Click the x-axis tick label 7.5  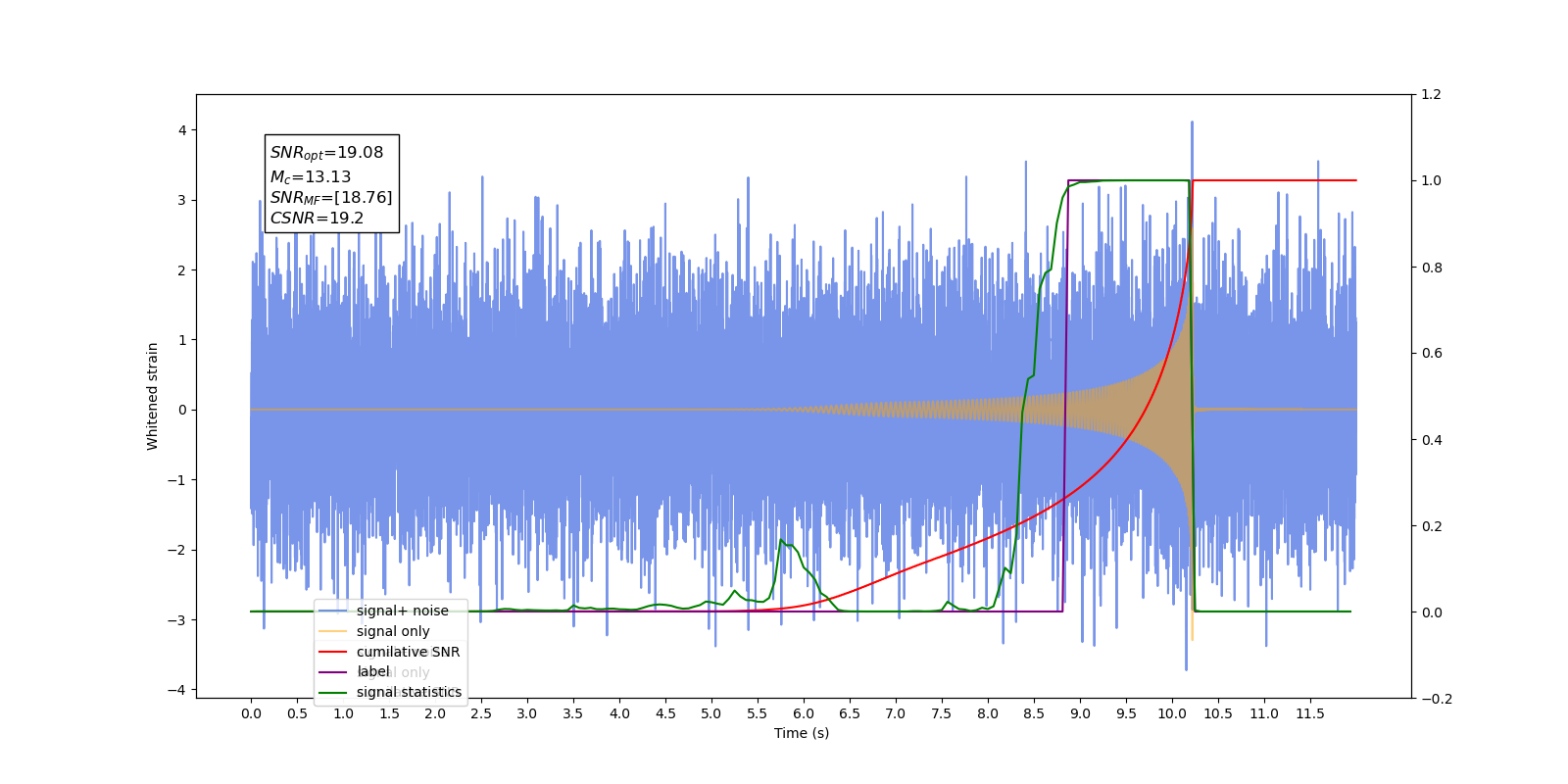point(942,713)
